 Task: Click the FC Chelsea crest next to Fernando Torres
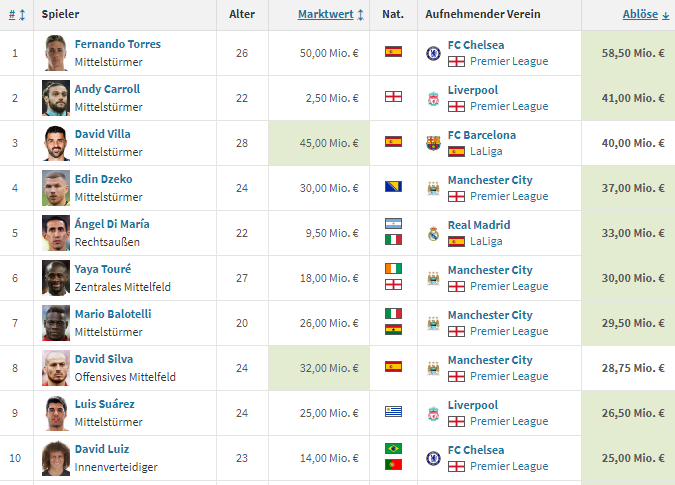coord(433,53)
